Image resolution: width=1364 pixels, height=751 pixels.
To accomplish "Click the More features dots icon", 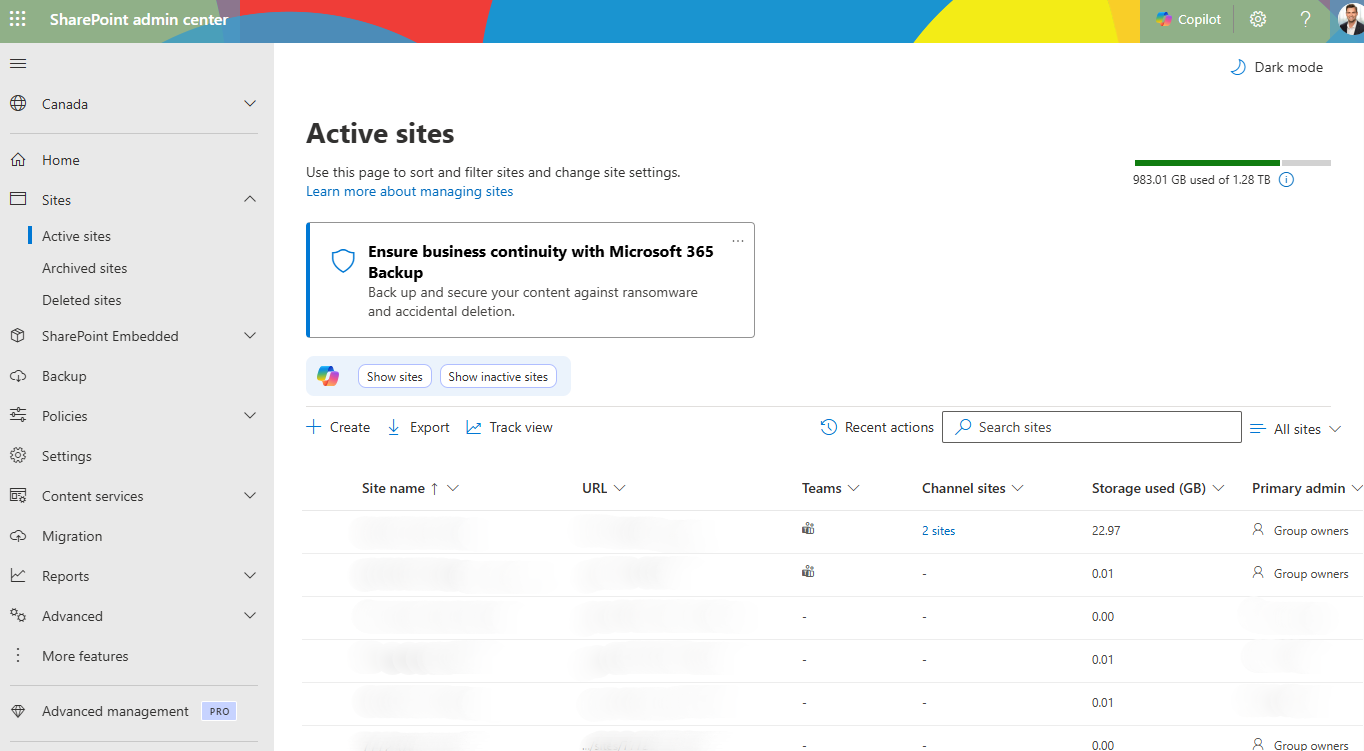I will click(18, 656).
